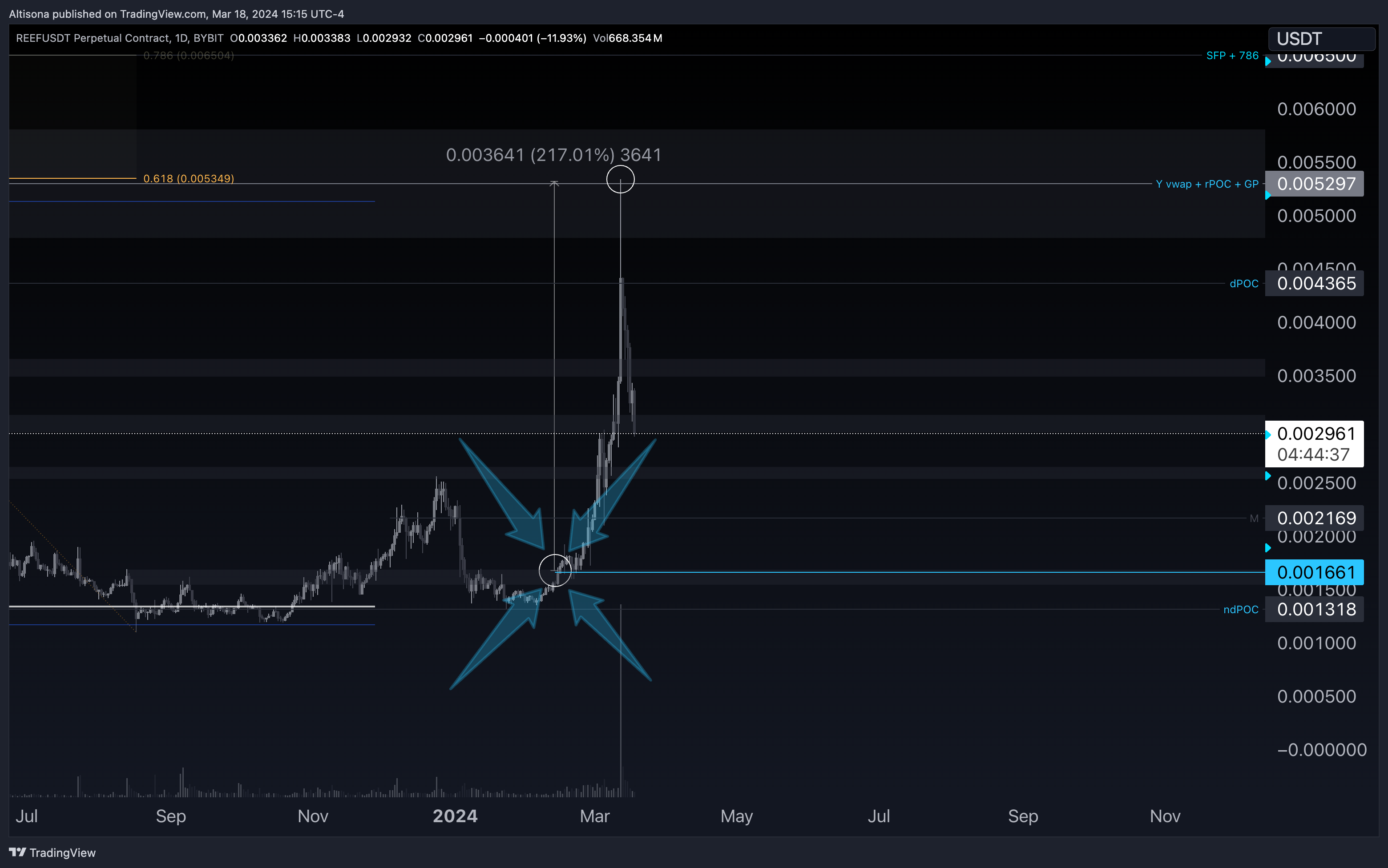Click the first Nov label on time axis
Viewport: 1388px width, 868px height.
tap(312, 816)
